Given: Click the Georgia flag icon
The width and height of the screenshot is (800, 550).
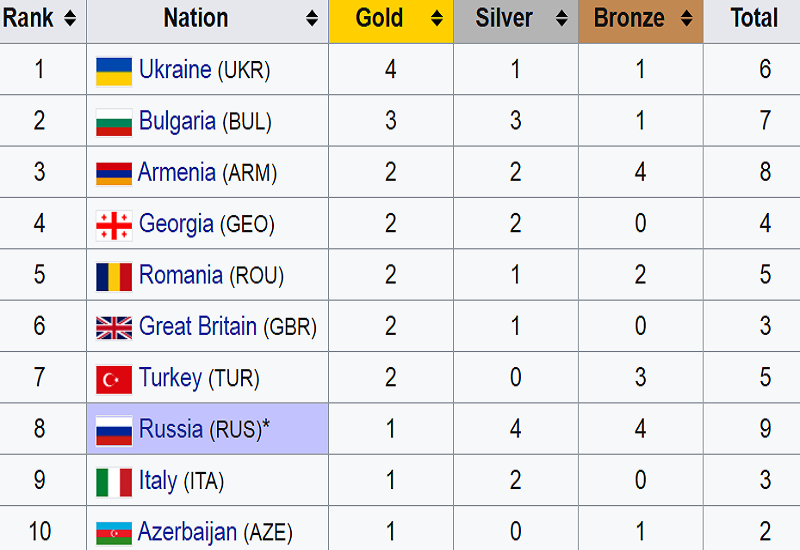Looking at the screenshot, I should pos(114,225).
